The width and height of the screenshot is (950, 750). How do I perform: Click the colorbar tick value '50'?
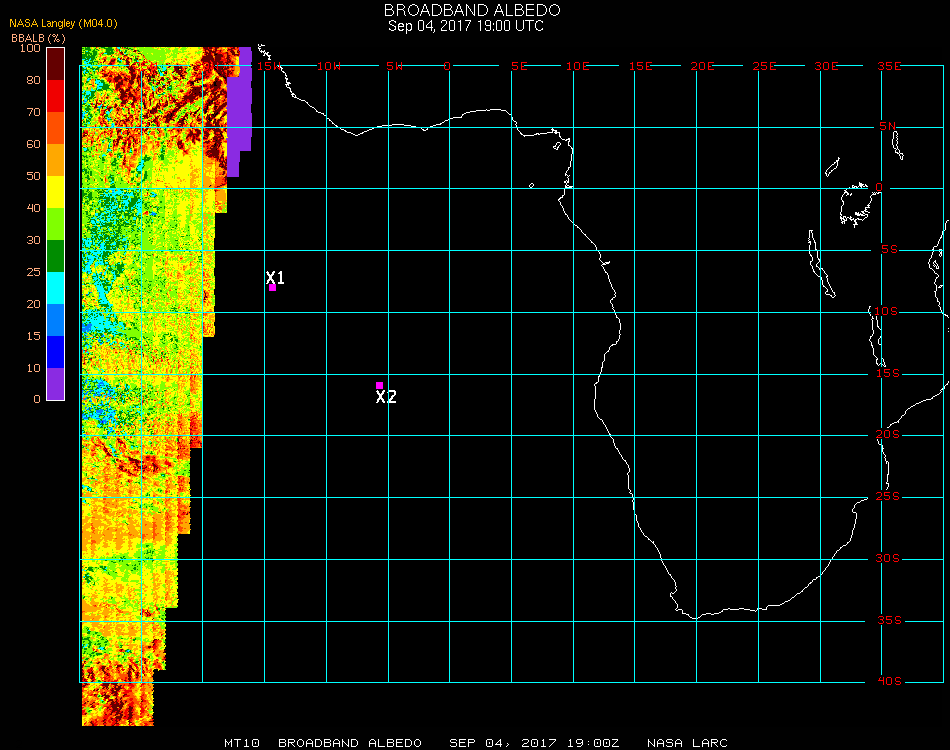[33, 176]
